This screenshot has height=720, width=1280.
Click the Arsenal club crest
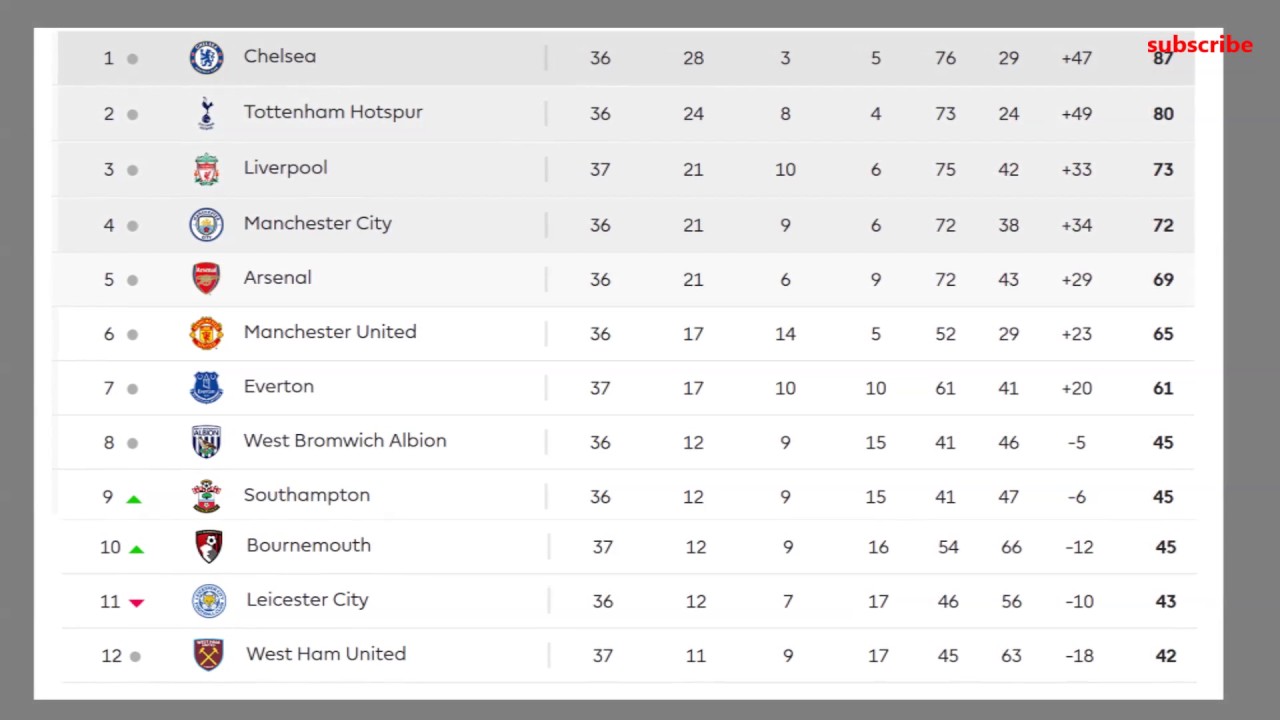point(206,278)
